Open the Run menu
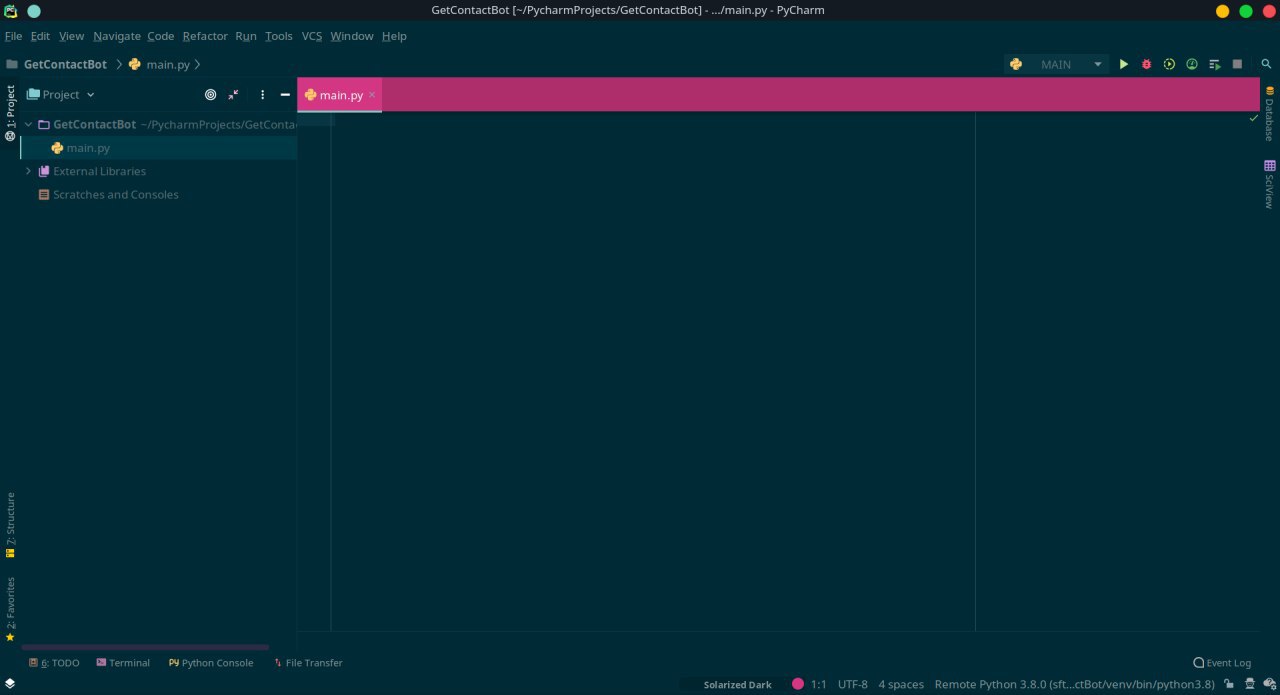 pos(246,36)
